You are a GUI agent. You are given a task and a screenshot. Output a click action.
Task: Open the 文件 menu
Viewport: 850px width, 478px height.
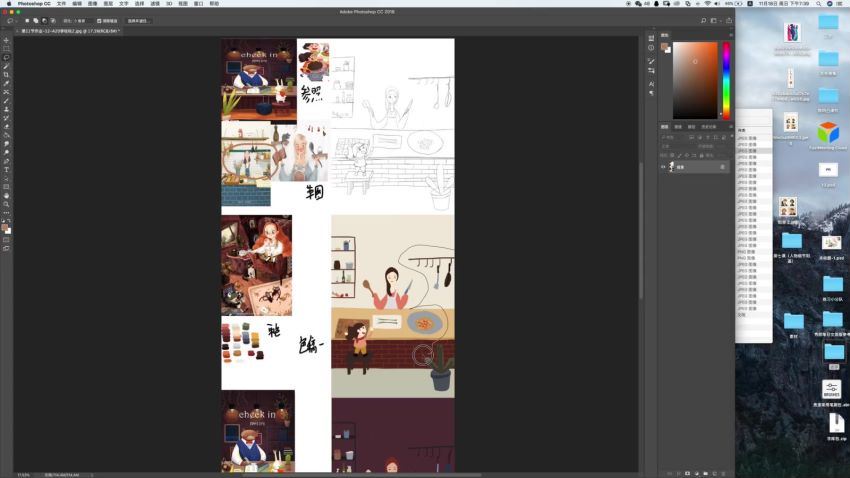pos(61,3)
